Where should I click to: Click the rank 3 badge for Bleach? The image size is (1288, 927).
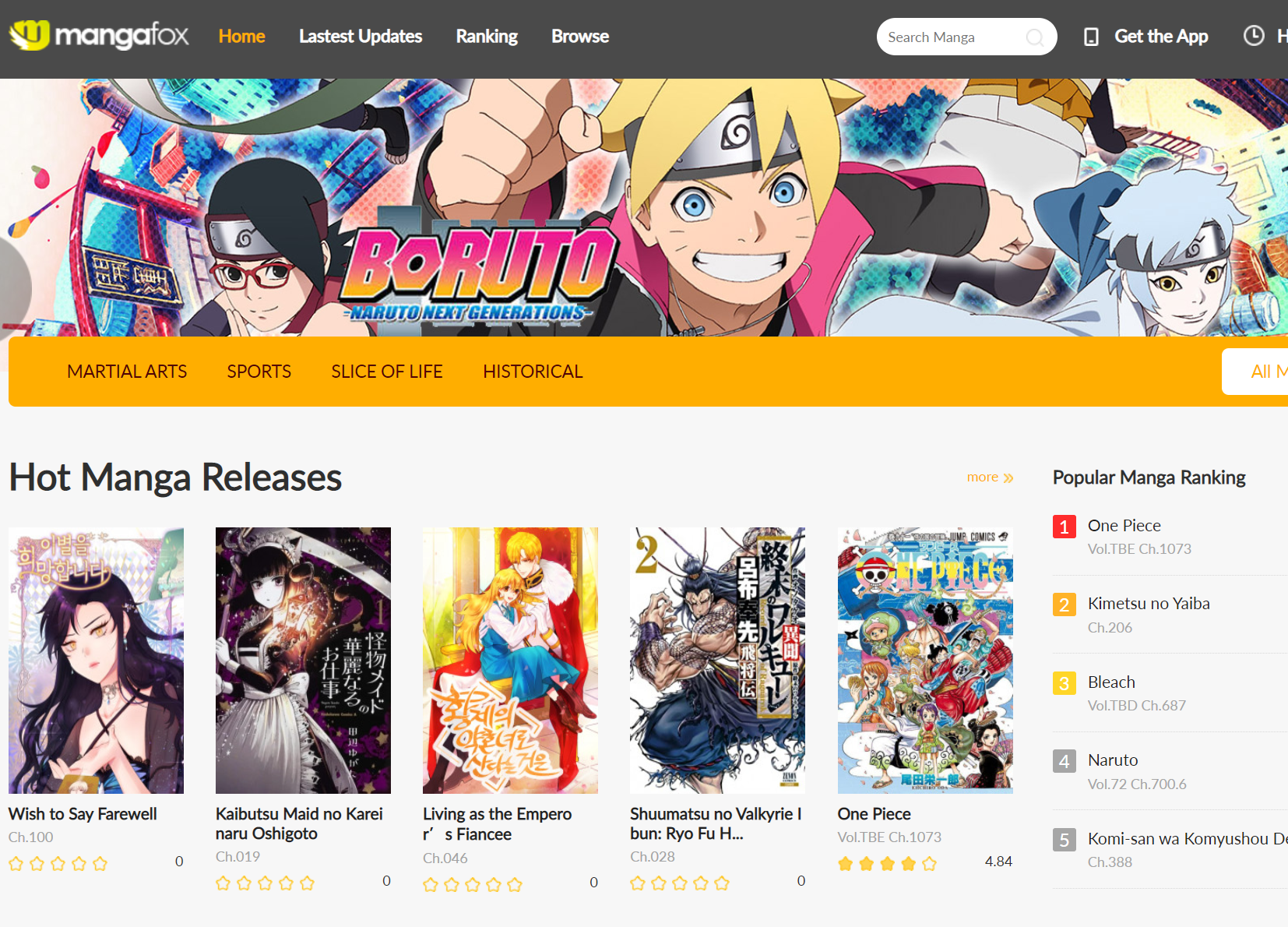(x=1064, y=683)
